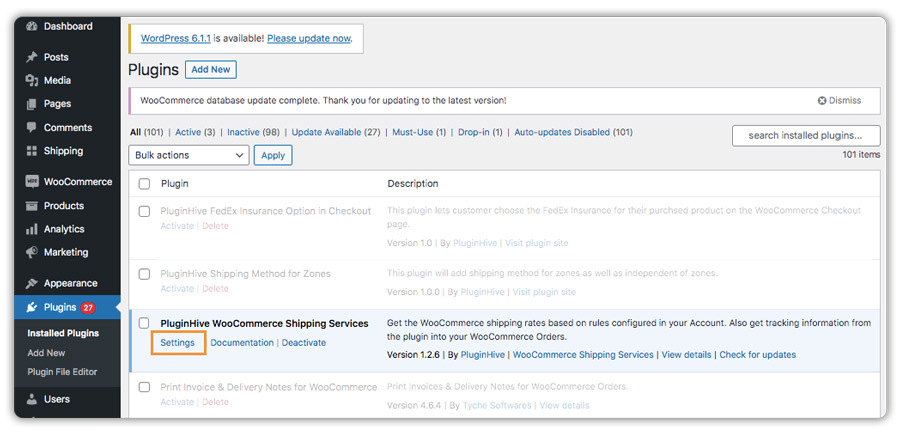Screen dimensions: 900x433
Task: Click the Media library icon
Action: click(x=32, y=81)
